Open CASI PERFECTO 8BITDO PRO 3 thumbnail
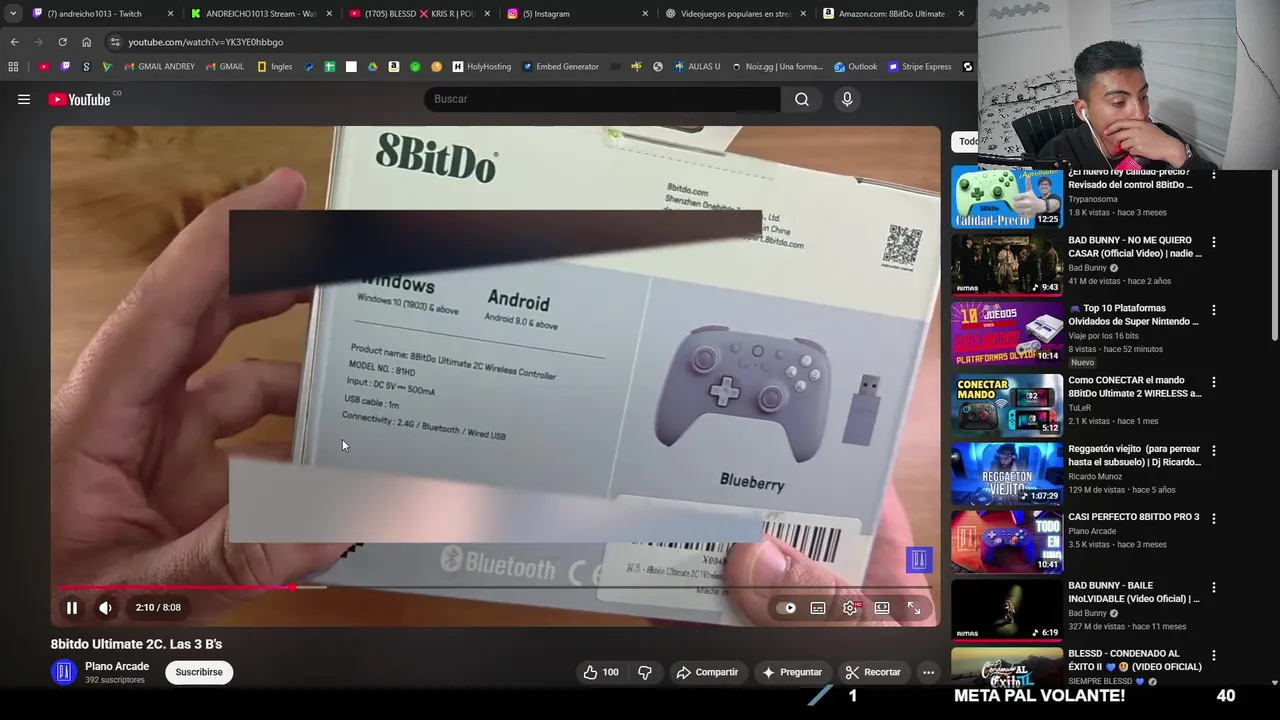 pyautogui.click(x=1007, y=542)
